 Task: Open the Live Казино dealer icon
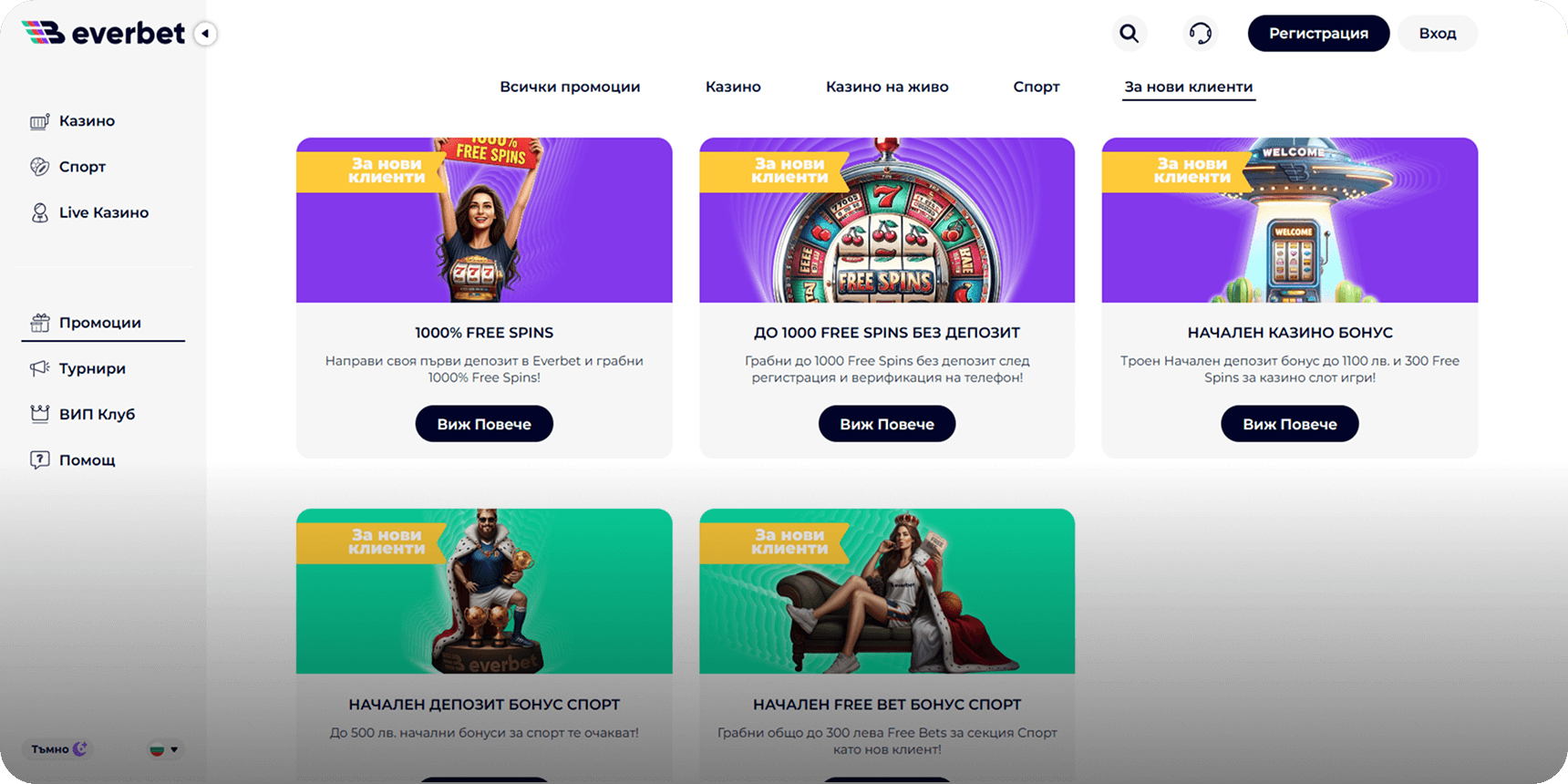click(39, 212)
